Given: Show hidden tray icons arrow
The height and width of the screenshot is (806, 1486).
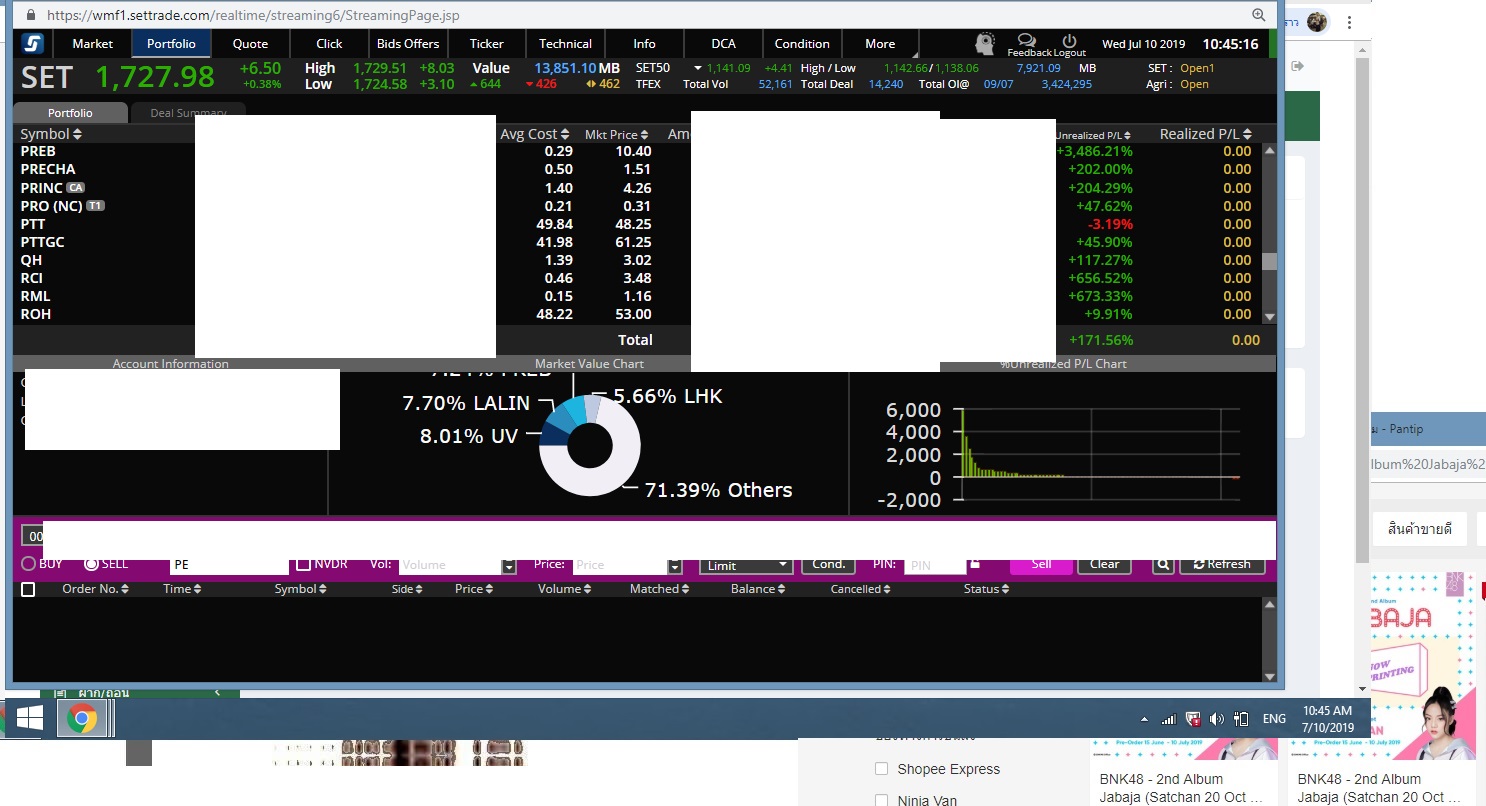Looking at the screenshot, I should 1144,719.
